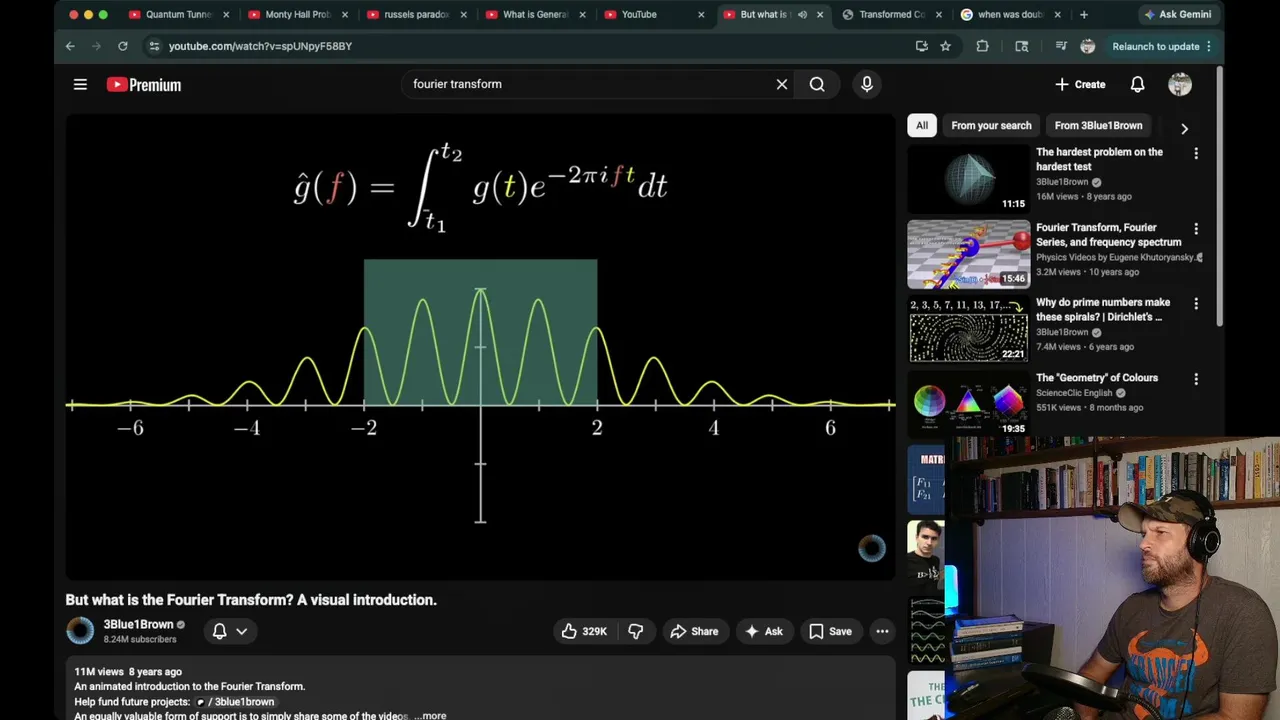Mute the playing tab via speaker icon
This screenshot has width=1280, height=720.
802,15
